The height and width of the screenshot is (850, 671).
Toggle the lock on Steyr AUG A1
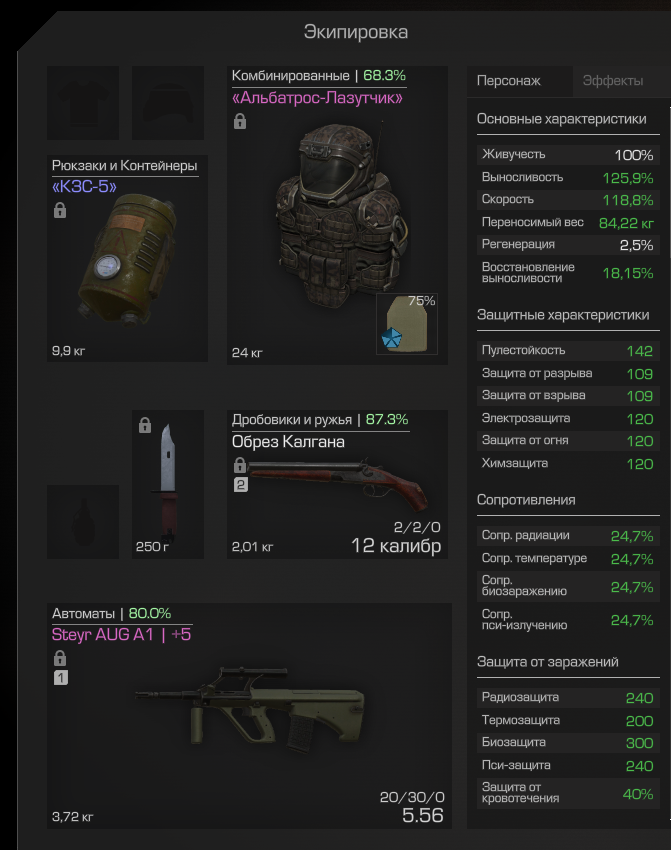(x=60, y=659)
